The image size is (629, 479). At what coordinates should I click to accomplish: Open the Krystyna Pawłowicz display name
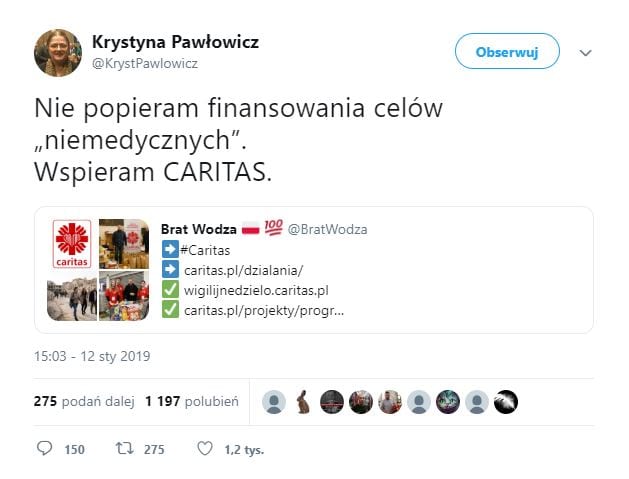175,42
